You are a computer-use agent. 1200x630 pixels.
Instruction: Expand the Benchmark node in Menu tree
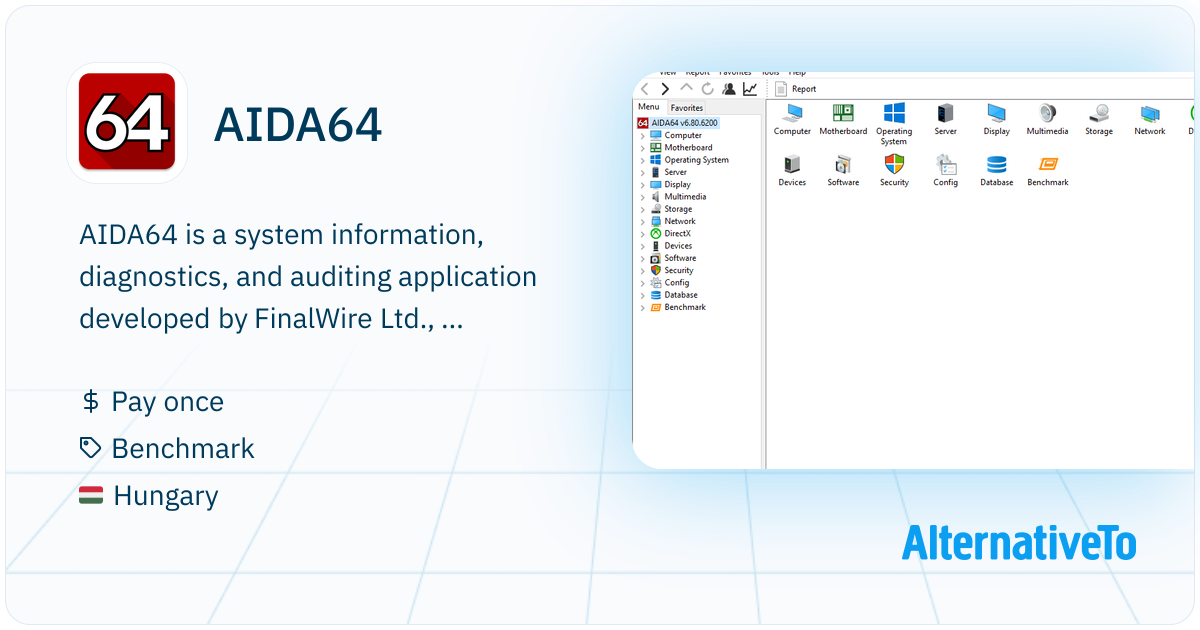(x=643, y=307)
